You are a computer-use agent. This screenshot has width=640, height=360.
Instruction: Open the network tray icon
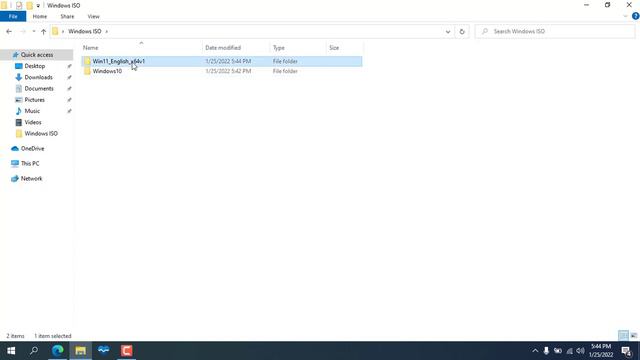click(x=569, y=351)
